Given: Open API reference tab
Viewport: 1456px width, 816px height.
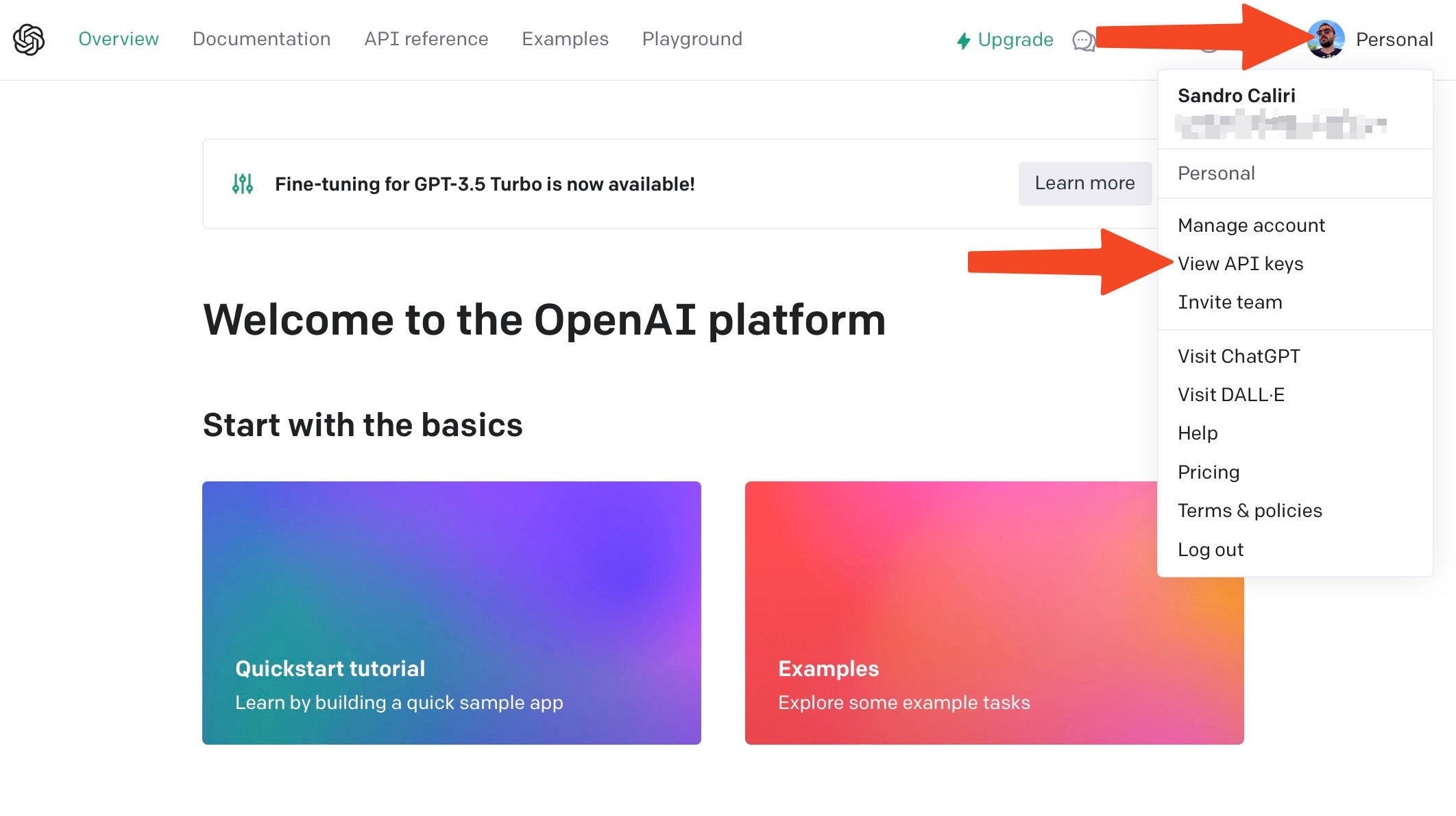Looking at the screenshot, I should 426,39.
